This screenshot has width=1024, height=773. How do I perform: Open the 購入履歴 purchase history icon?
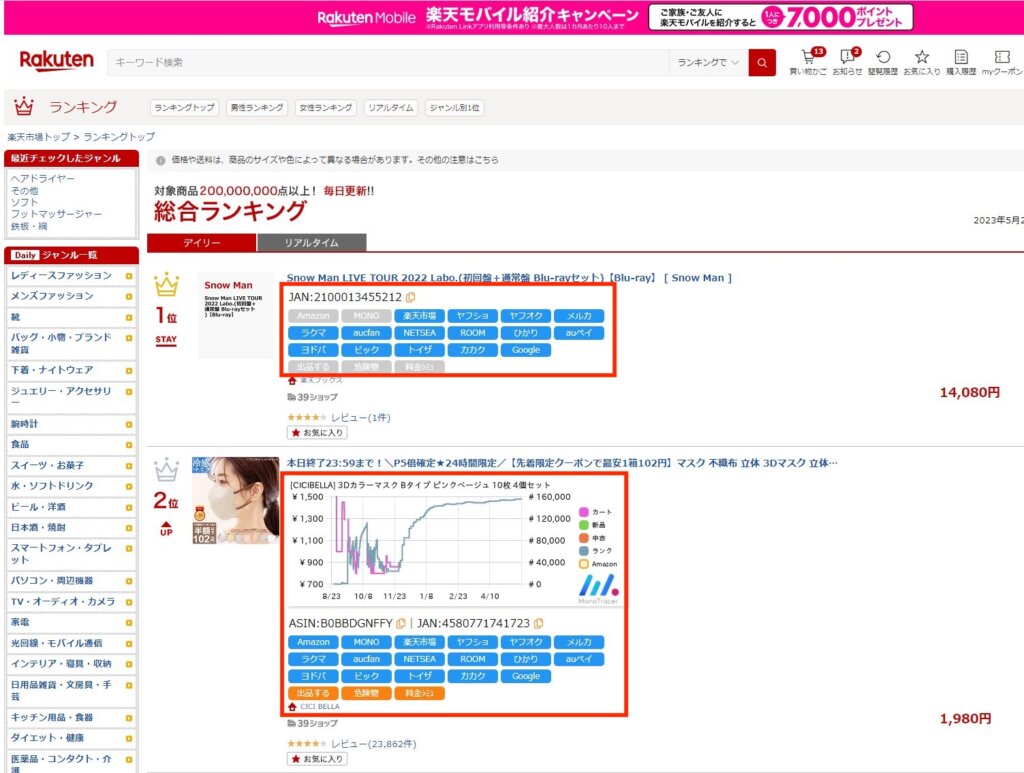coord(961,57)
